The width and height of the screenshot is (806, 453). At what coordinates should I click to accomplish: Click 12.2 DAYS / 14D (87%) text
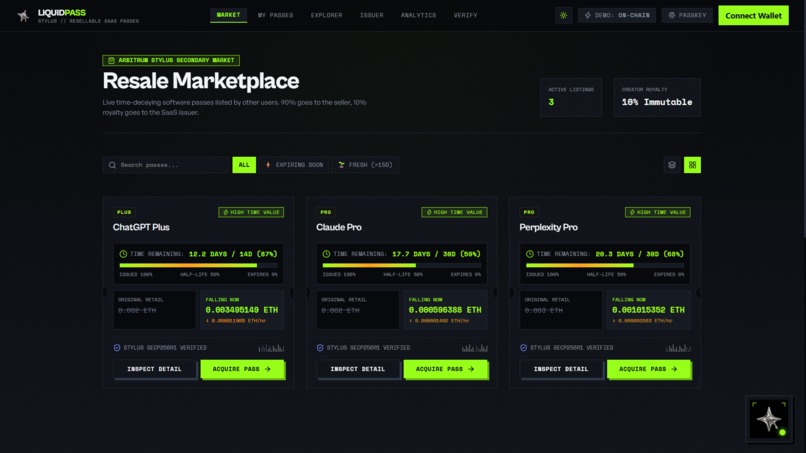click(x=233, y=254)
